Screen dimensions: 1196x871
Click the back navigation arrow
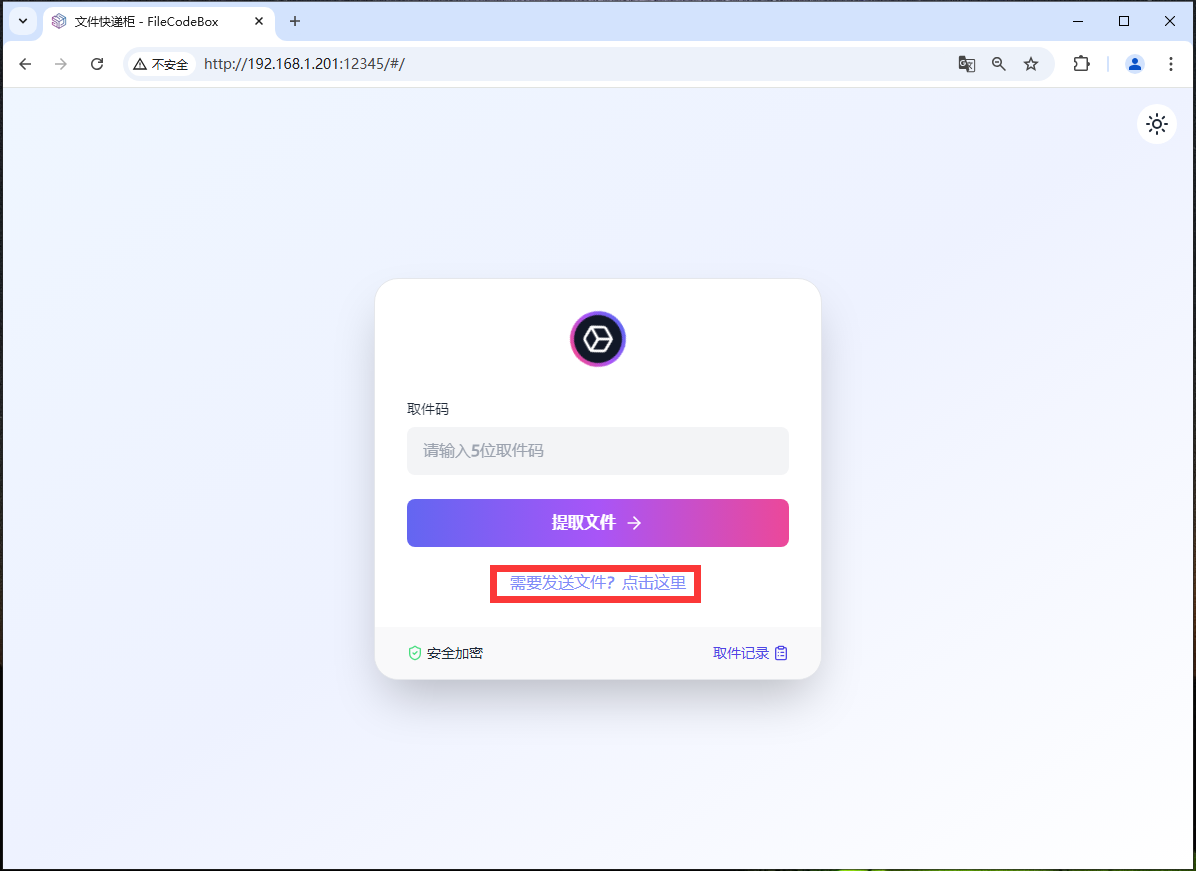[25, 63]
